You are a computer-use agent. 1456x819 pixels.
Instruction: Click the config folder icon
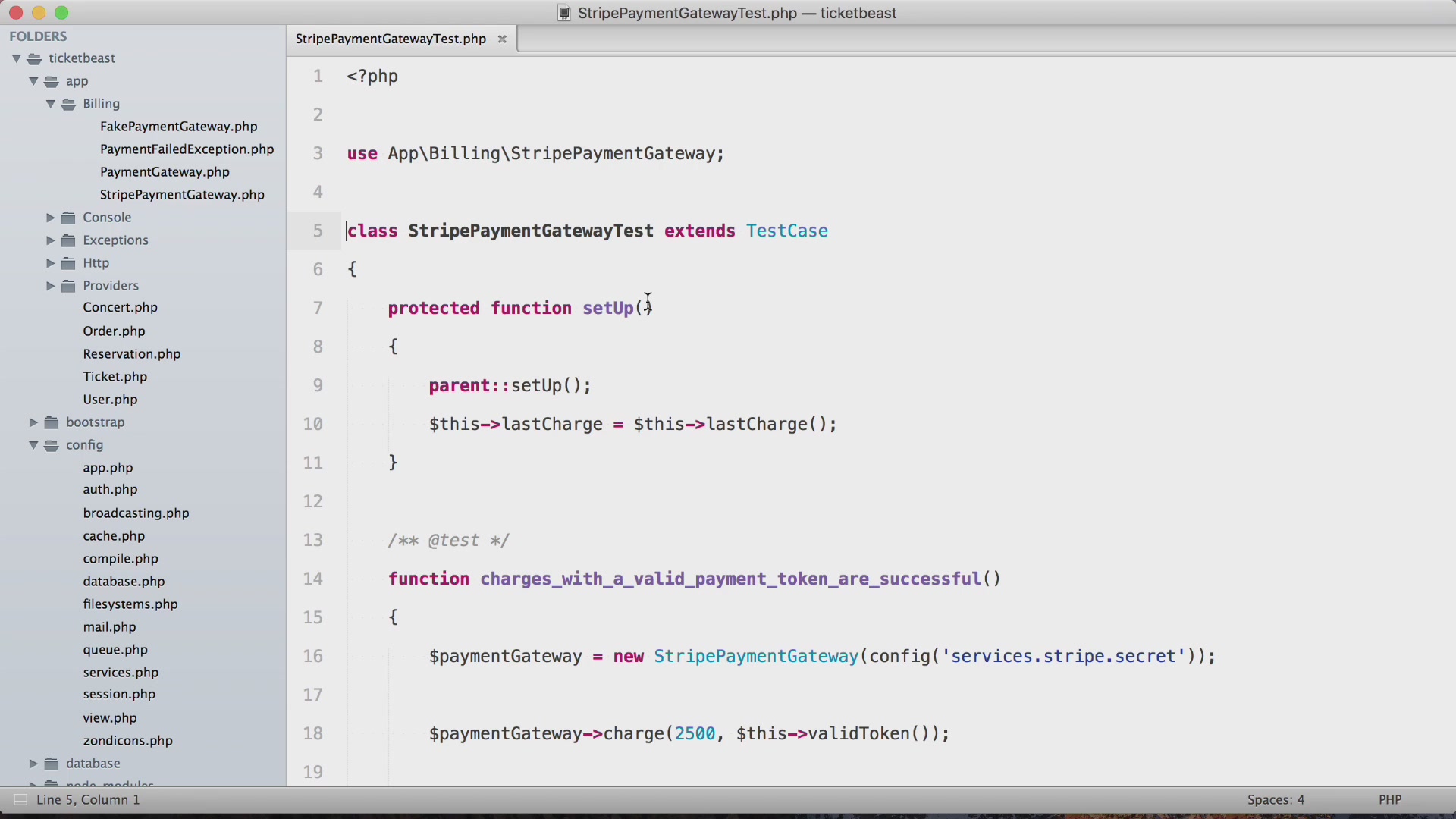click(52, 445)
